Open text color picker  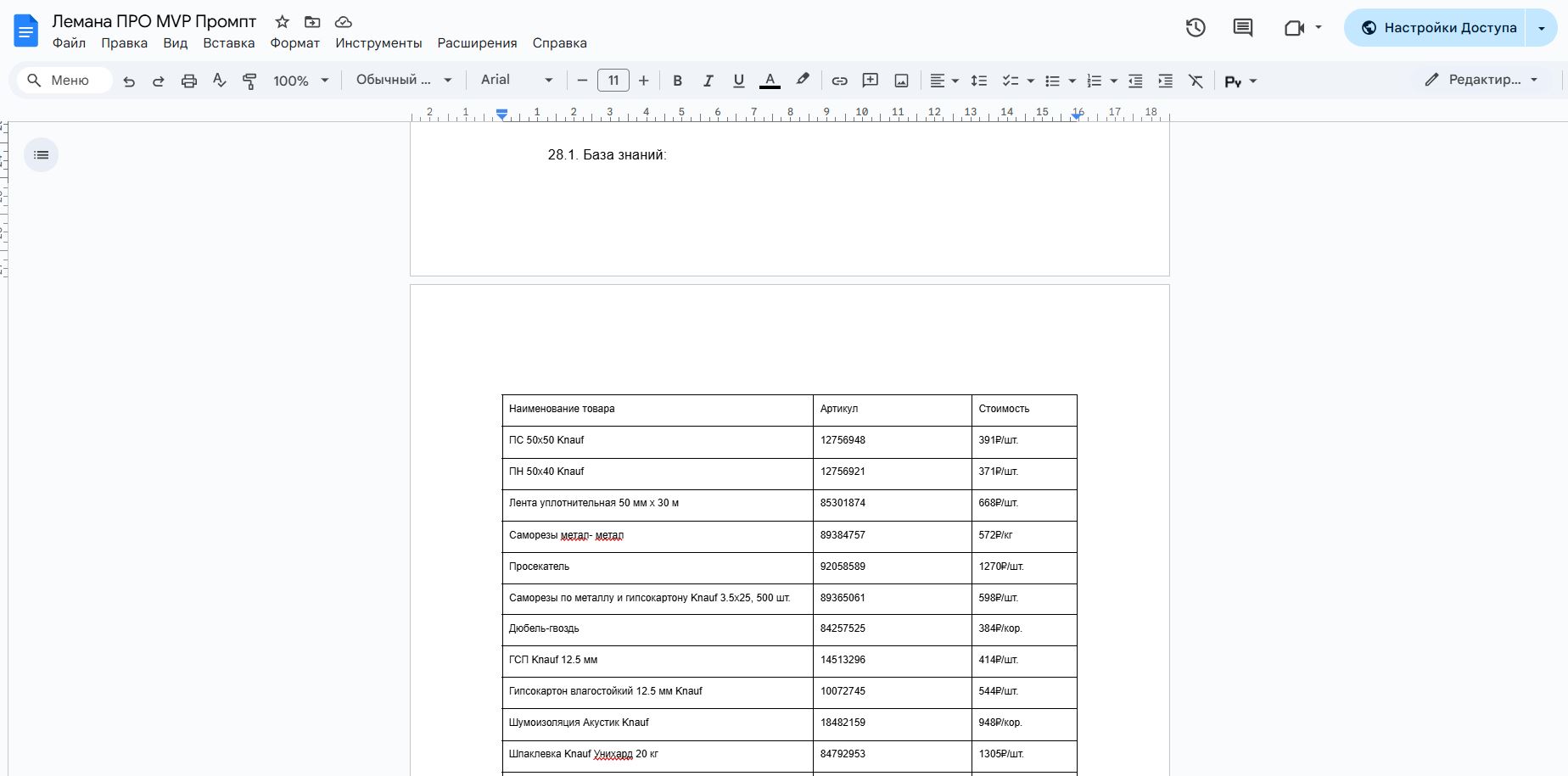[770, 81]
